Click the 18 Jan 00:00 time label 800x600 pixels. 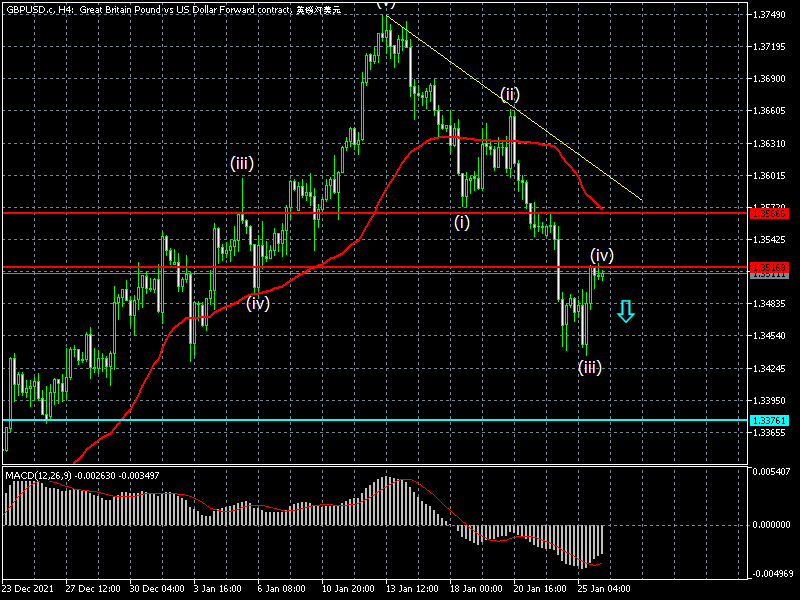[476, 589]
